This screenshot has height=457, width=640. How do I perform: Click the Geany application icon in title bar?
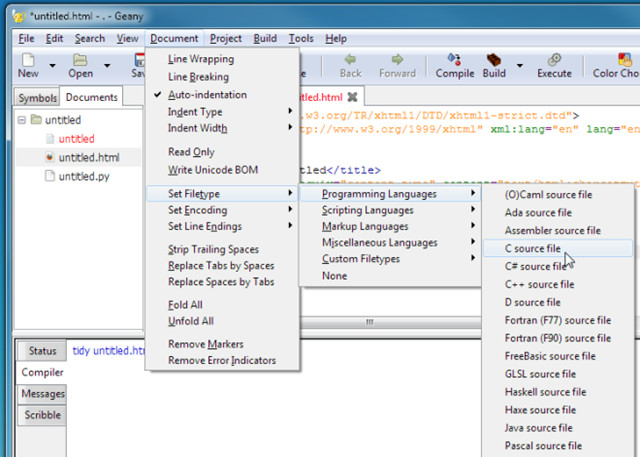point(19,16)
